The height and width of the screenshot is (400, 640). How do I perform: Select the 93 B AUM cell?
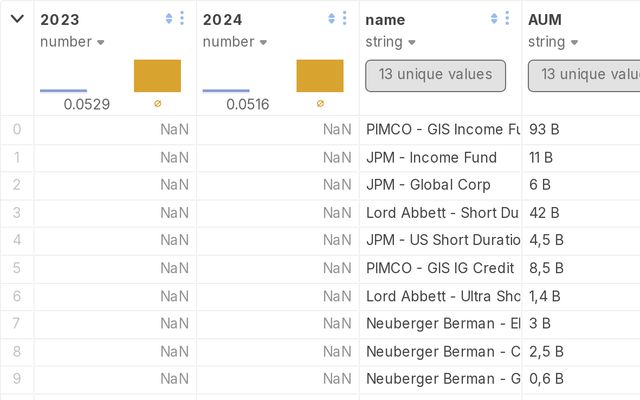(x=581, y=129)
